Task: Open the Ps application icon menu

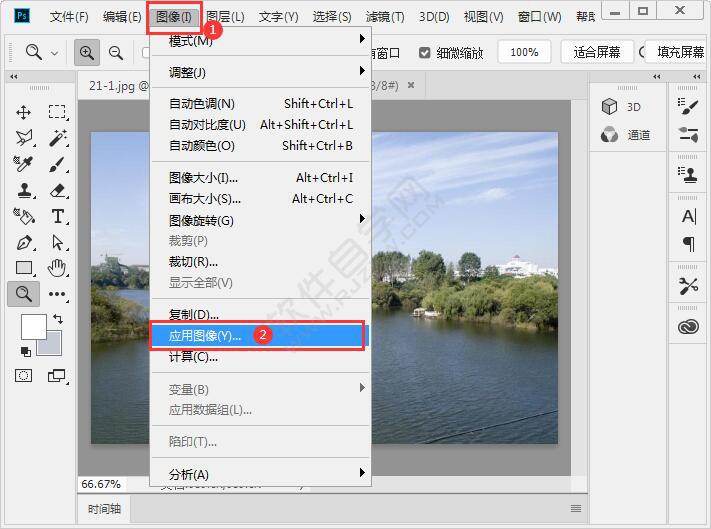Action: point(22,16)
